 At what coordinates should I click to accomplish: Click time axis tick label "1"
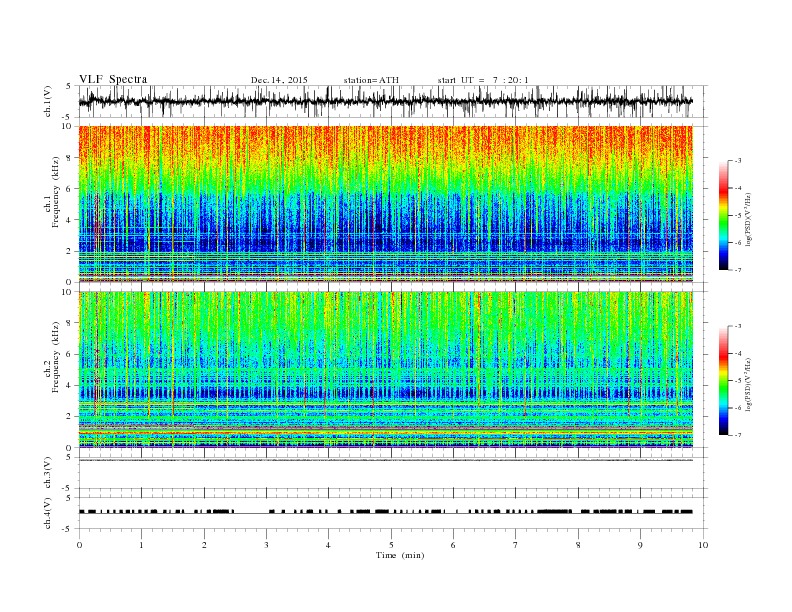tap(141, 545)
